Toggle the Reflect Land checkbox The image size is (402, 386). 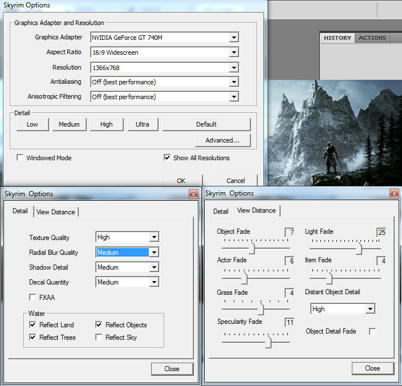point(33,324)
